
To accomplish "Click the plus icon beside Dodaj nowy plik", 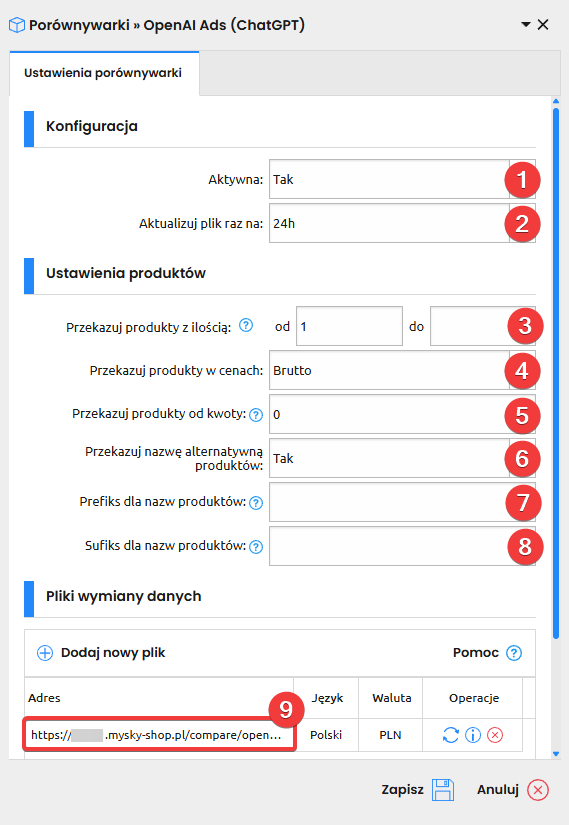I will click(45, 653).
